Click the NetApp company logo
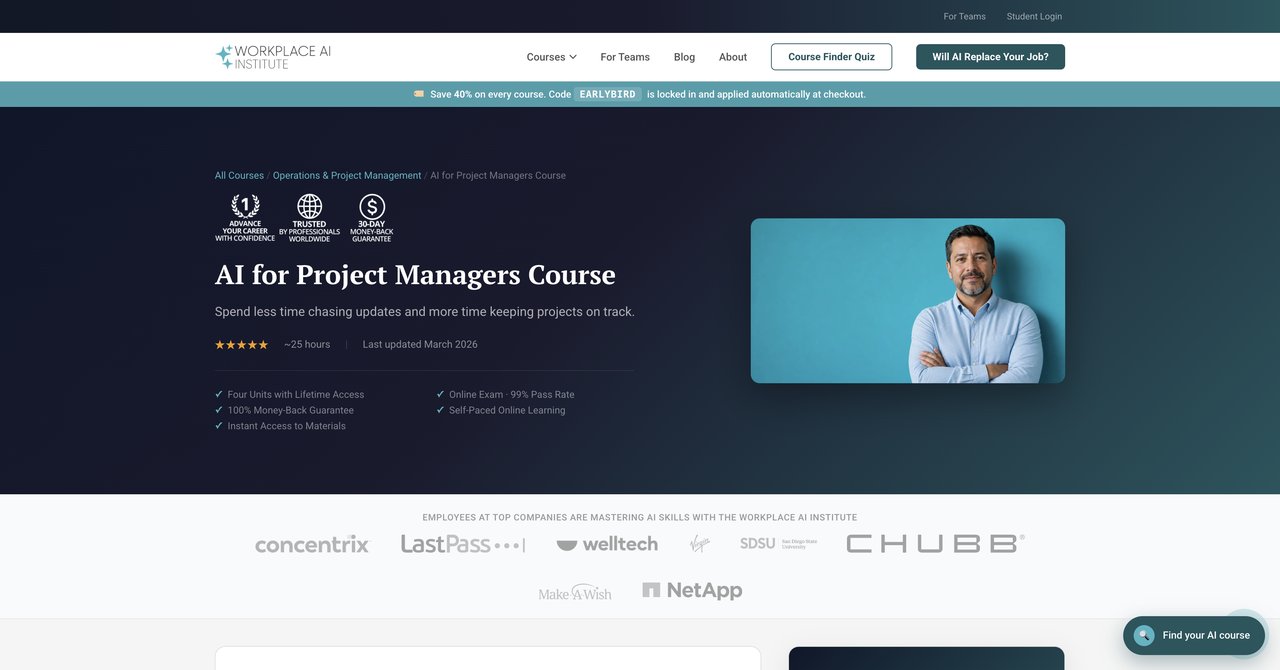This screenshot has width=1280, height=670. click(692, 591)
